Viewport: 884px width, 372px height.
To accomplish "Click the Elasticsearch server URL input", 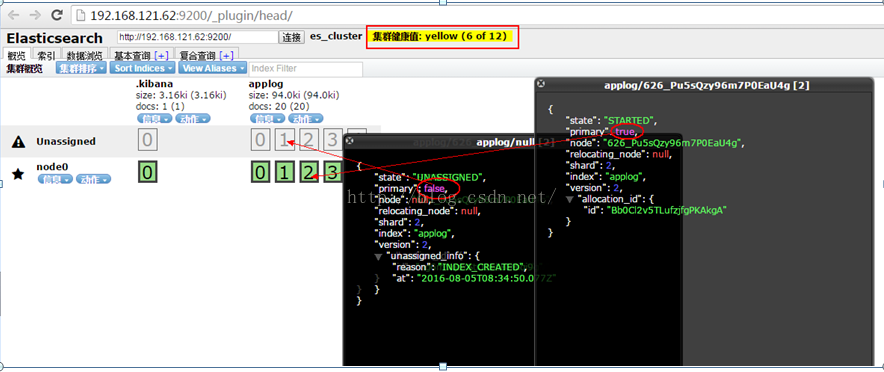I will coord(197,37).
